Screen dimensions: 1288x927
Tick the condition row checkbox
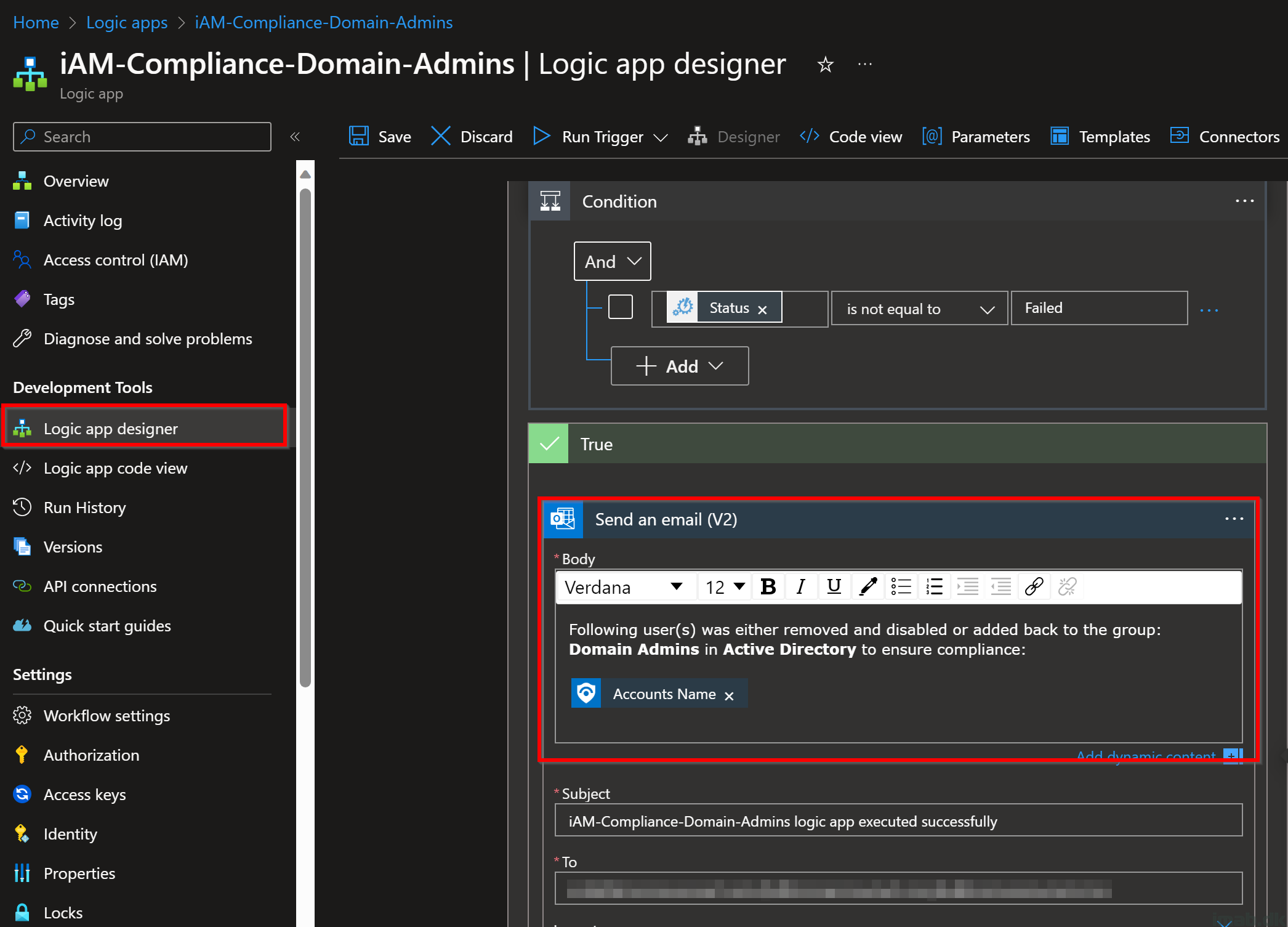click(621, 307)
